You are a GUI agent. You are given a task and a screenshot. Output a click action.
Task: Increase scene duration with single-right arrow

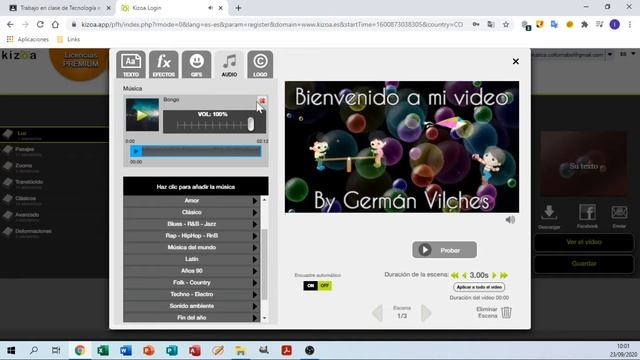pos(494,276)
